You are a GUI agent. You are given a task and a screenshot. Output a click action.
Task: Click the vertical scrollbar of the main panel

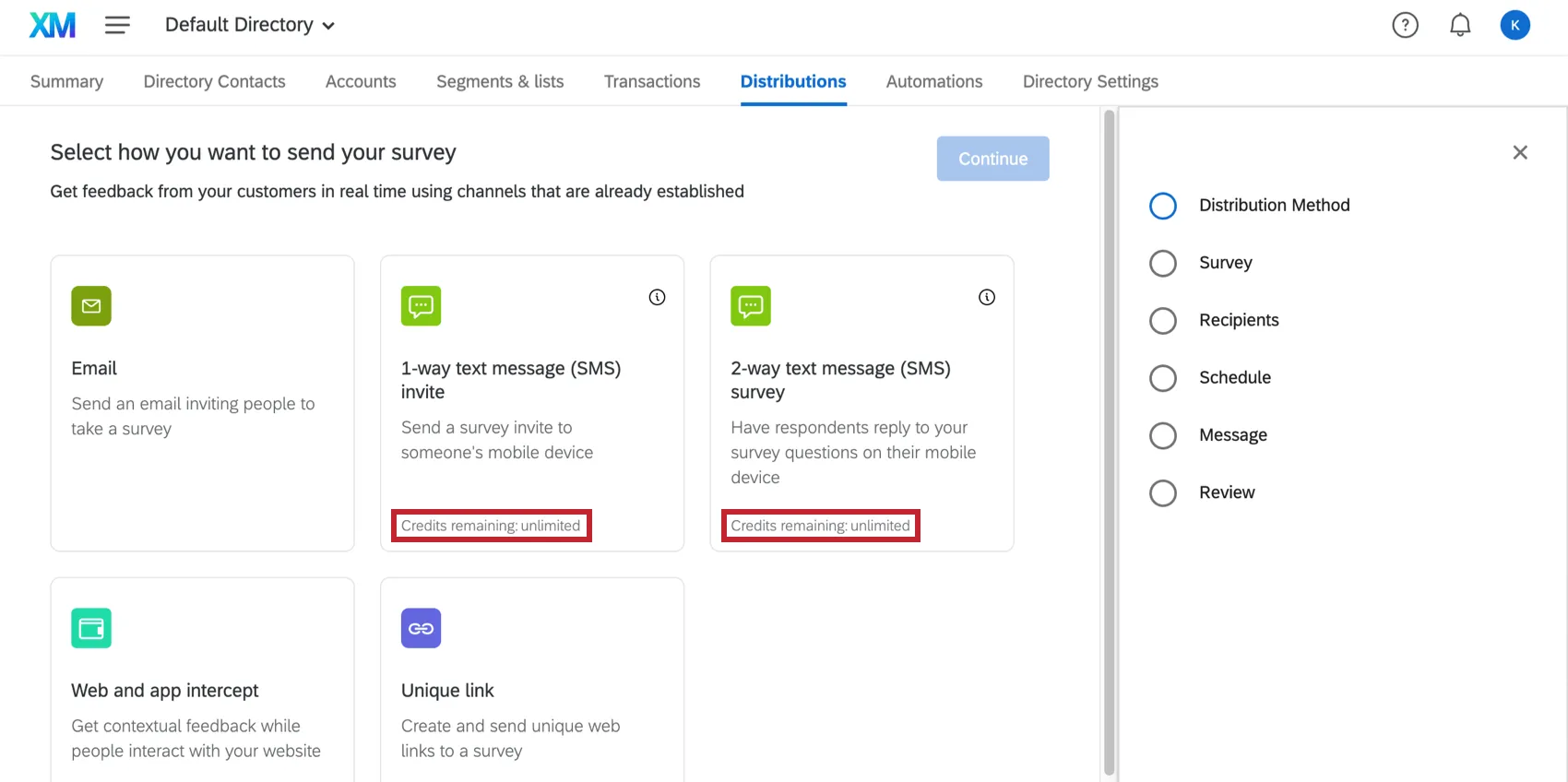(1109, 443)
